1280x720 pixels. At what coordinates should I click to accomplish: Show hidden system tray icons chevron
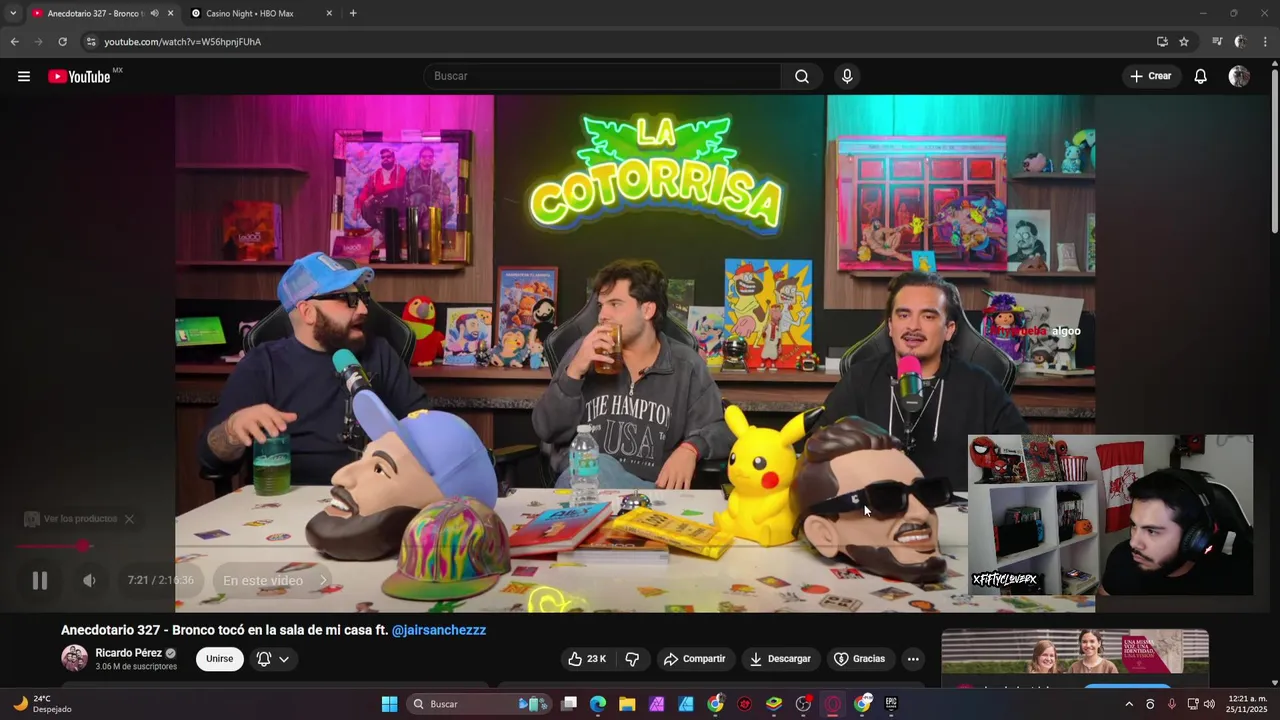coord(1129,704)
